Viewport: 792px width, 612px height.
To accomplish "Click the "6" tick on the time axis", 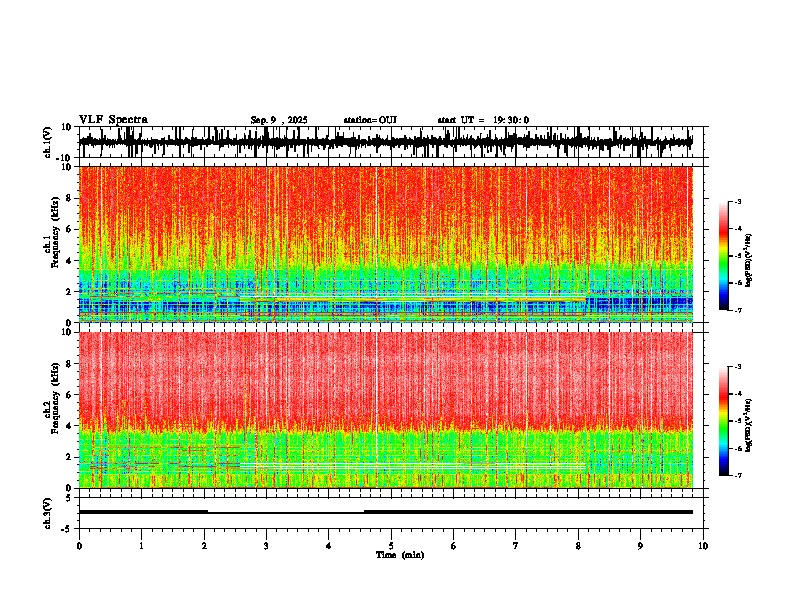I will (454, 546).
